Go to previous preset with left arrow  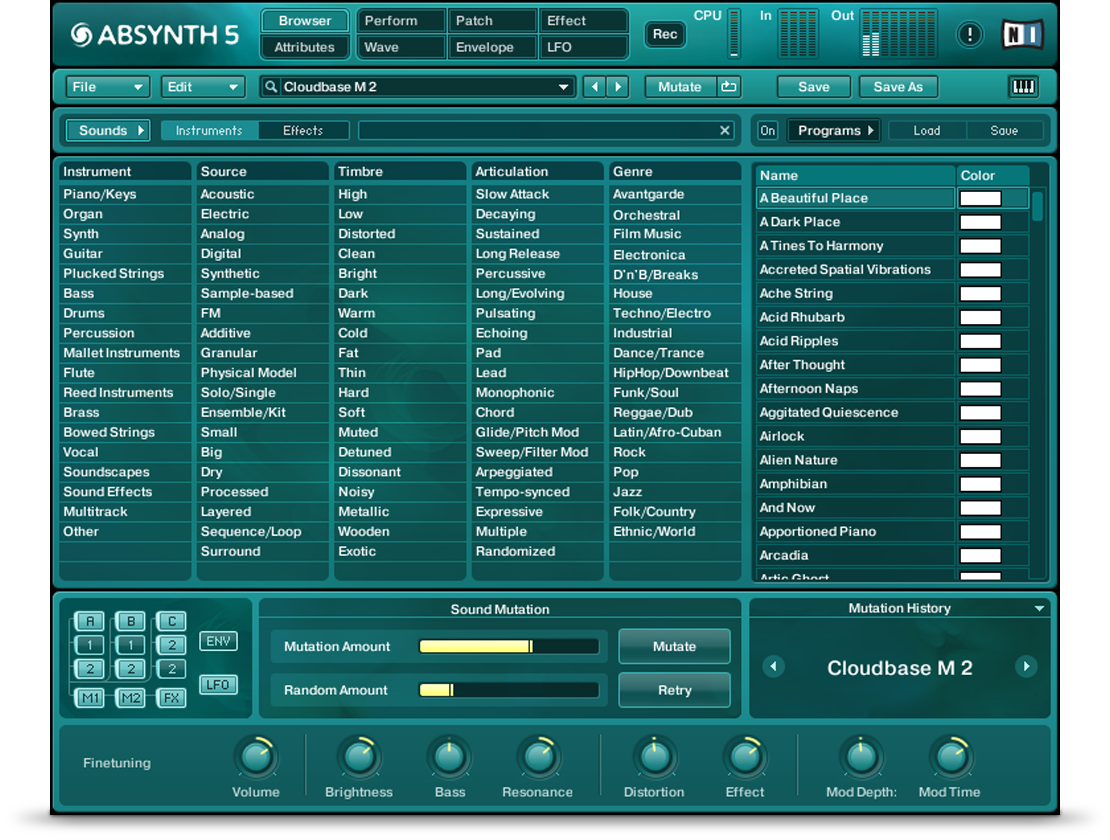point(595,87)
